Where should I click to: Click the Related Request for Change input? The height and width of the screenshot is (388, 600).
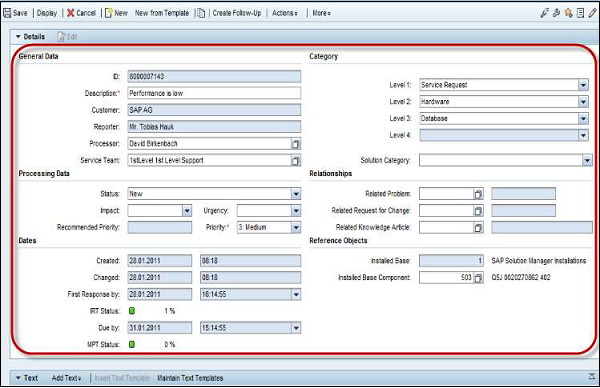click(x=447, y=211)
